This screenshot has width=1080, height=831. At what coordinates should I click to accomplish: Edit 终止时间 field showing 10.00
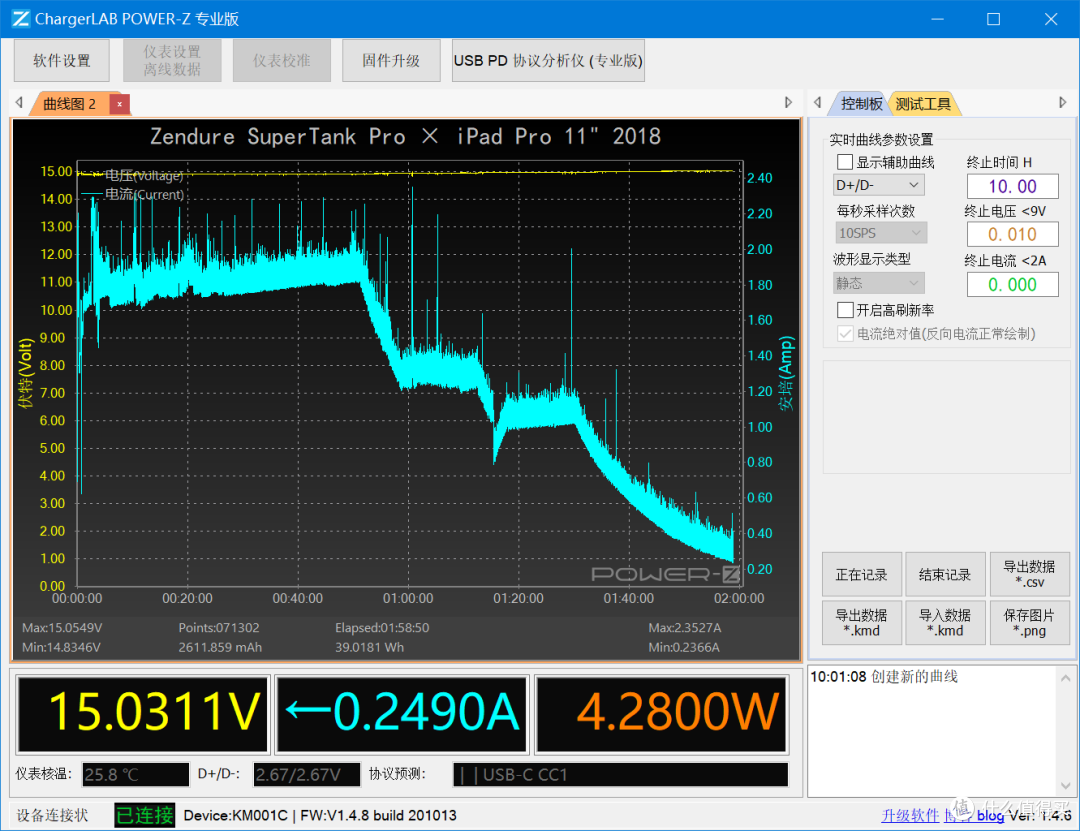pos(1012,186)
